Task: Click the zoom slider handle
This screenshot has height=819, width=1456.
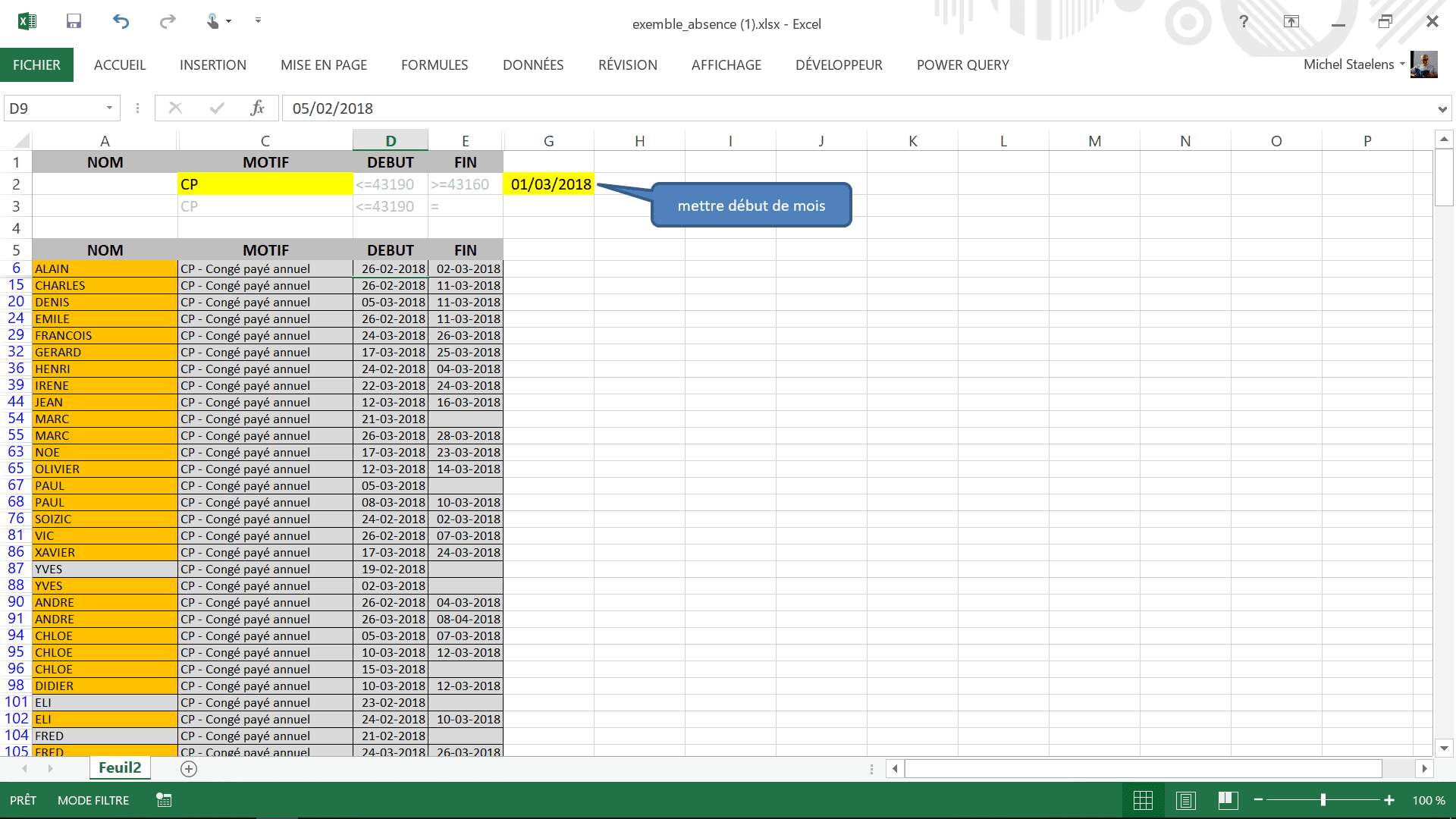Action: 1323,800
